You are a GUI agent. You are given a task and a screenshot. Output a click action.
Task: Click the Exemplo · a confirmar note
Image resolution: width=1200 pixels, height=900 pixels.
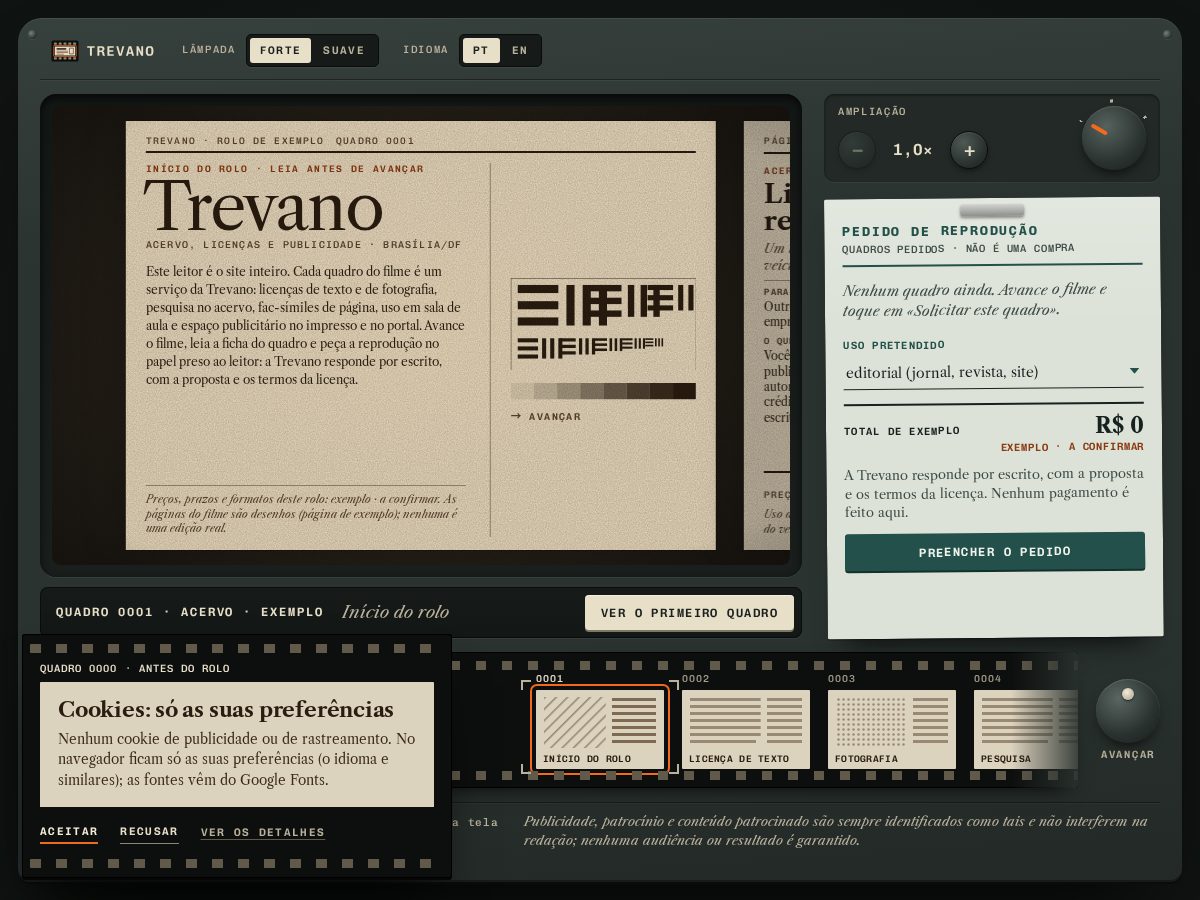tap(1072, 447)
